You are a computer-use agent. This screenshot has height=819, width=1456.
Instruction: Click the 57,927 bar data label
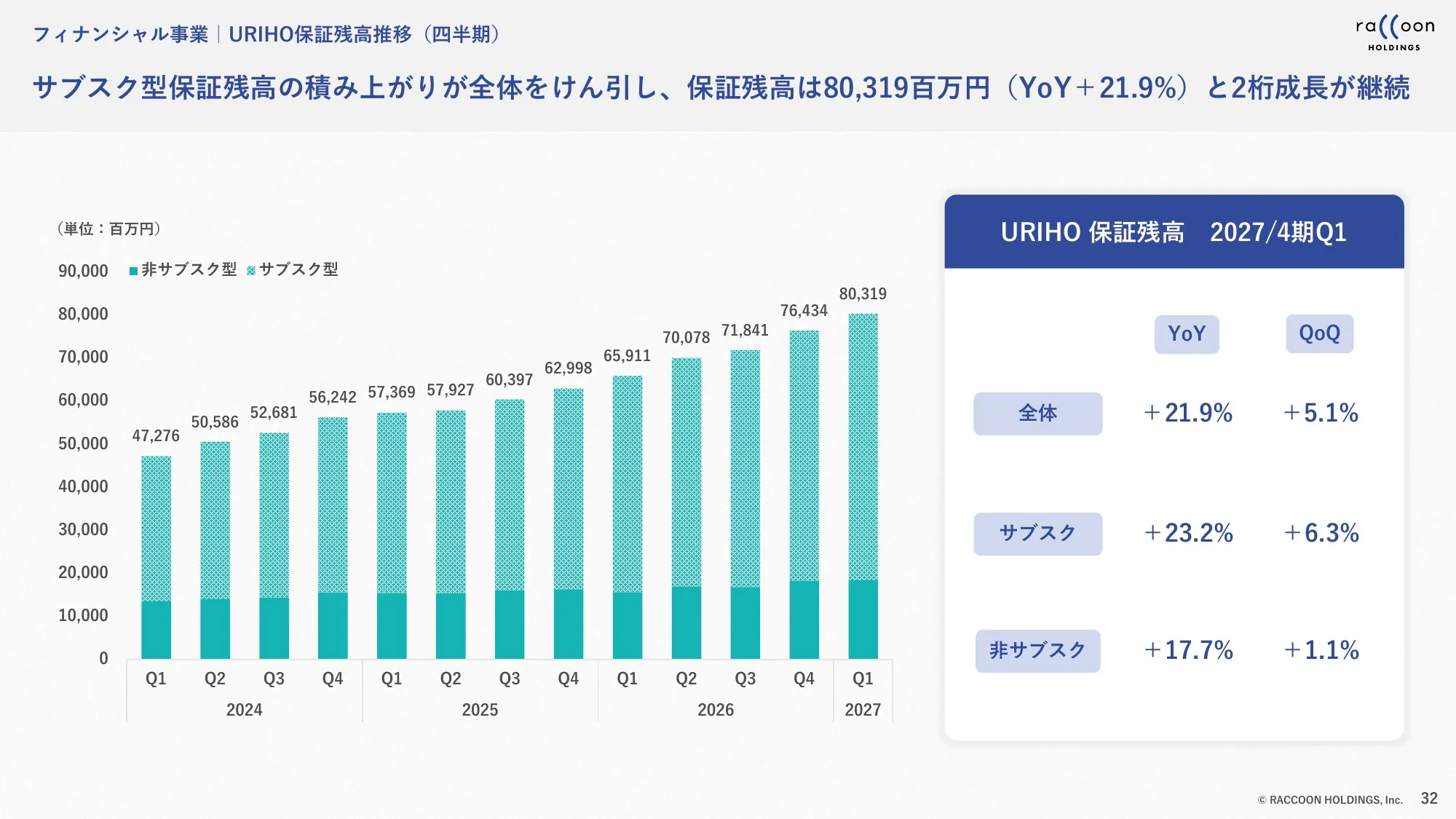[450, 390]
